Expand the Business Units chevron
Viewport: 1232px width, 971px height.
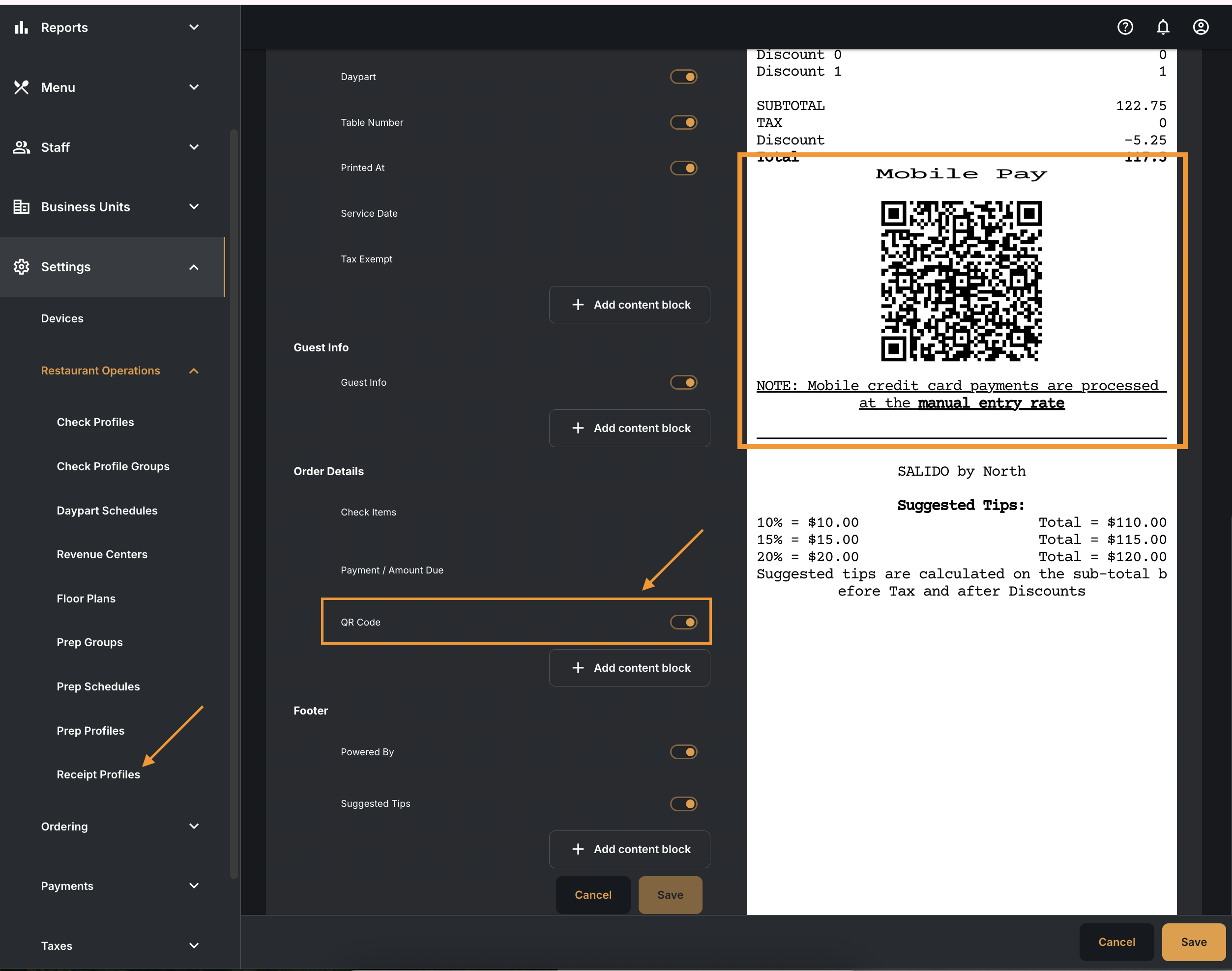point(194,207)
